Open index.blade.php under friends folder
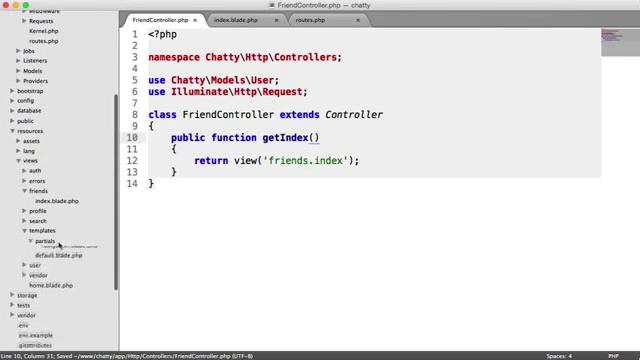640x360 pixels. (57, 201)
